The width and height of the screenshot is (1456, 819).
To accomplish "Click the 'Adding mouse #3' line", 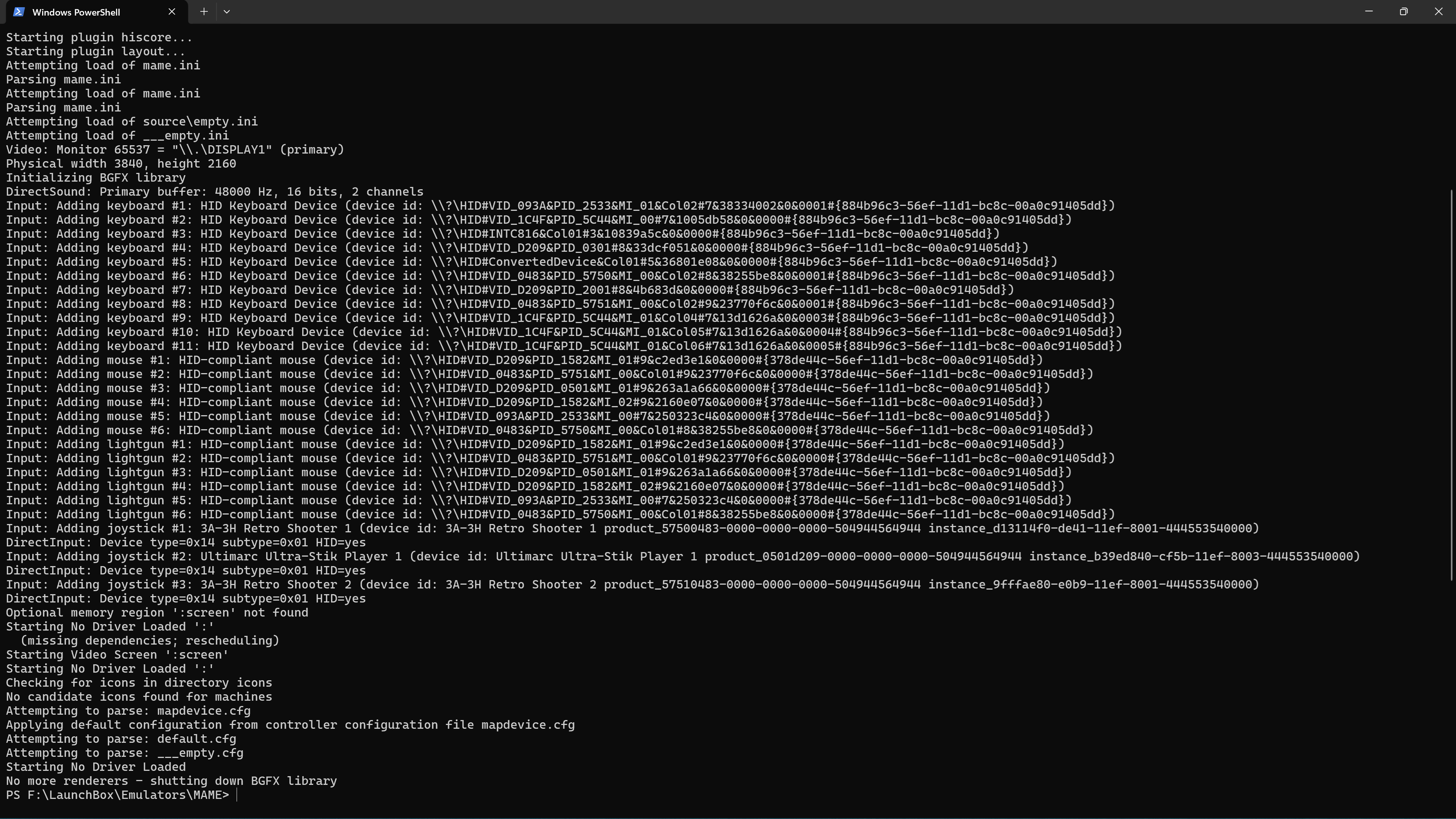I will pyautogui.click(x=528, y=388).
